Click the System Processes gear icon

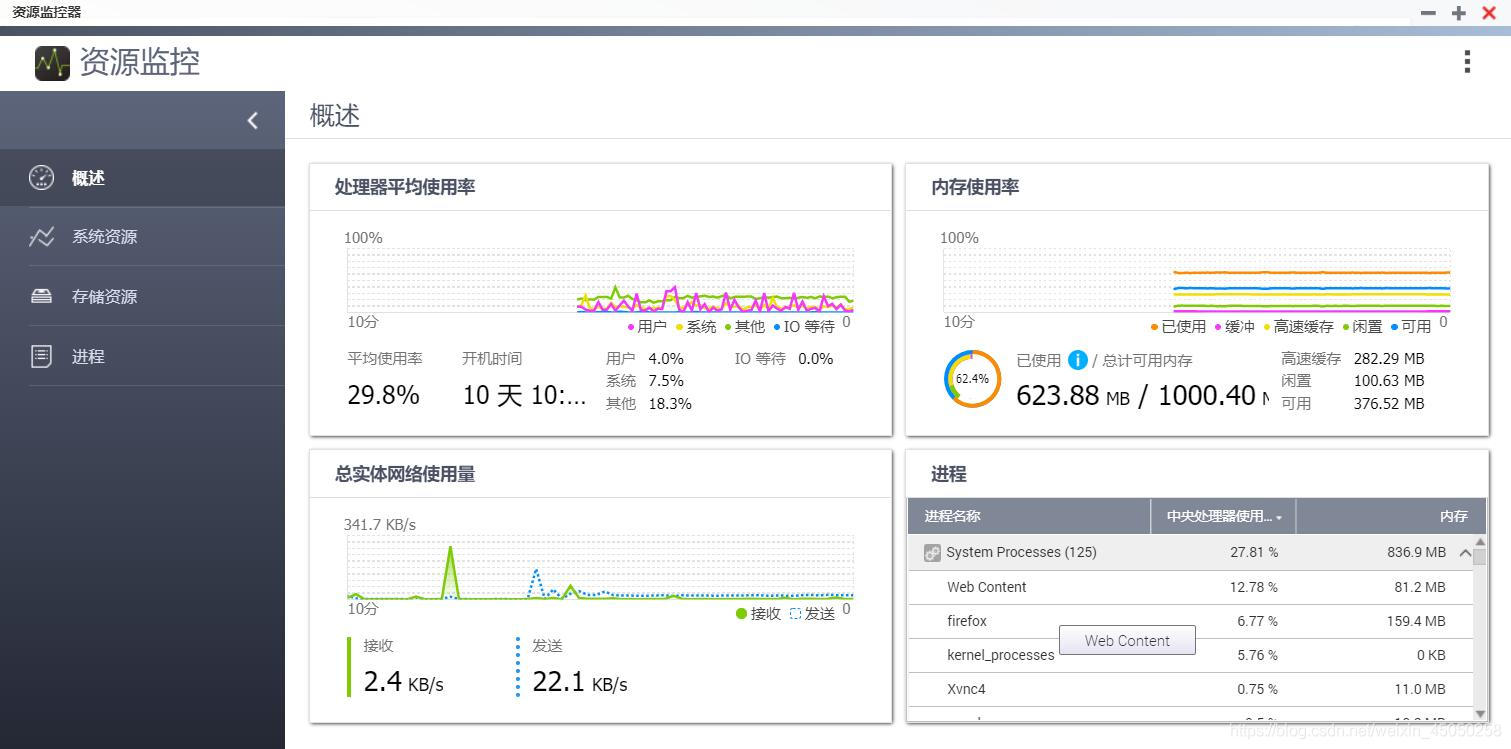click(x=932, y=552)
